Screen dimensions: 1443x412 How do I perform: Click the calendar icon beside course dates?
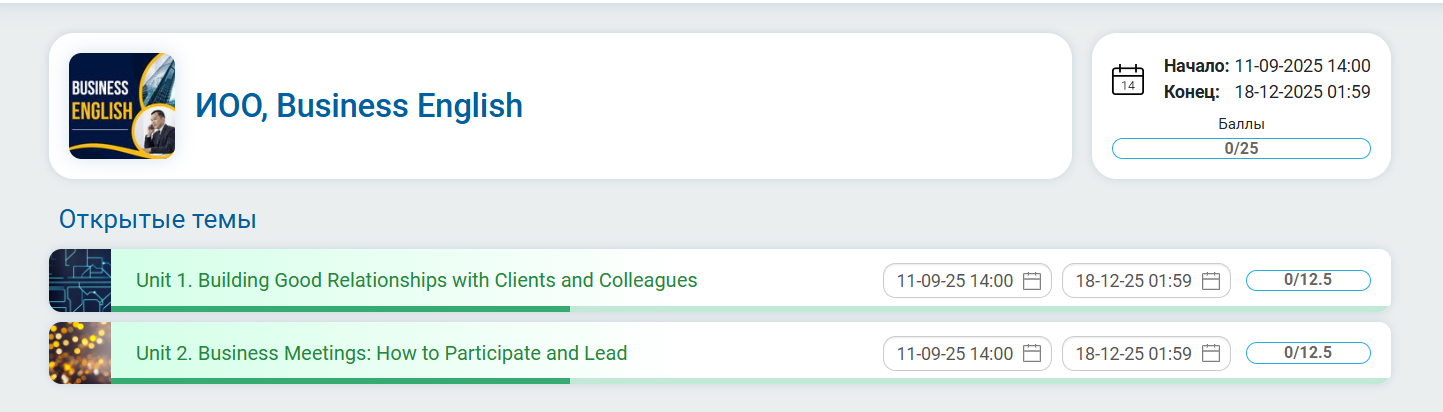click(x=1128, y=80)
